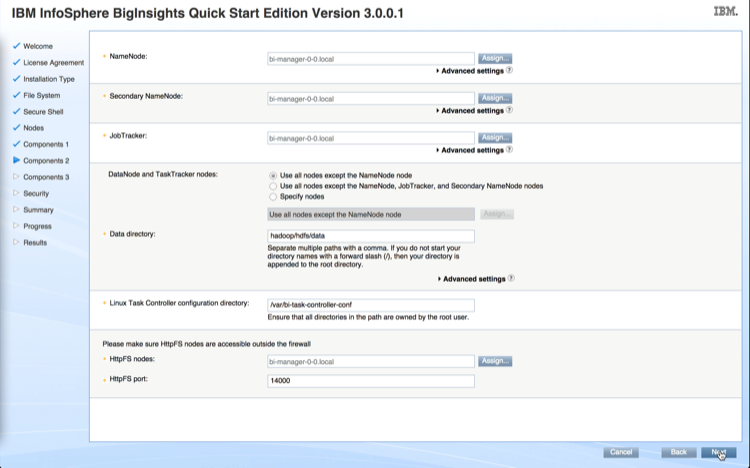Click the pending-step arrow by Progress
Image resolution: width=750 pixels, height=468 pixels.
click(x=16, y=225)
